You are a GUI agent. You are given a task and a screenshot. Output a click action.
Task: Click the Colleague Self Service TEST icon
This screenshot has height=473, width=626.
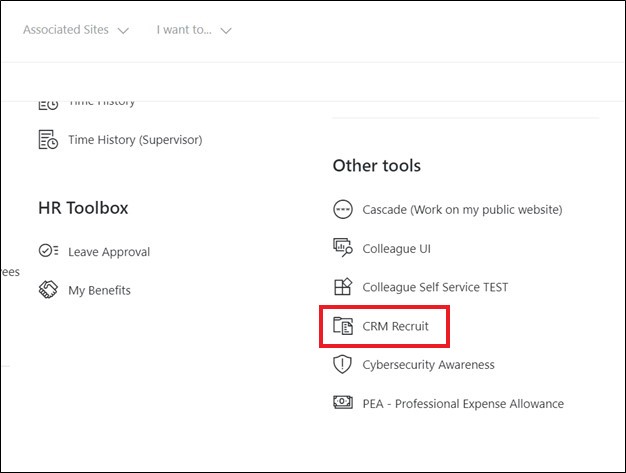coord(343,287)
